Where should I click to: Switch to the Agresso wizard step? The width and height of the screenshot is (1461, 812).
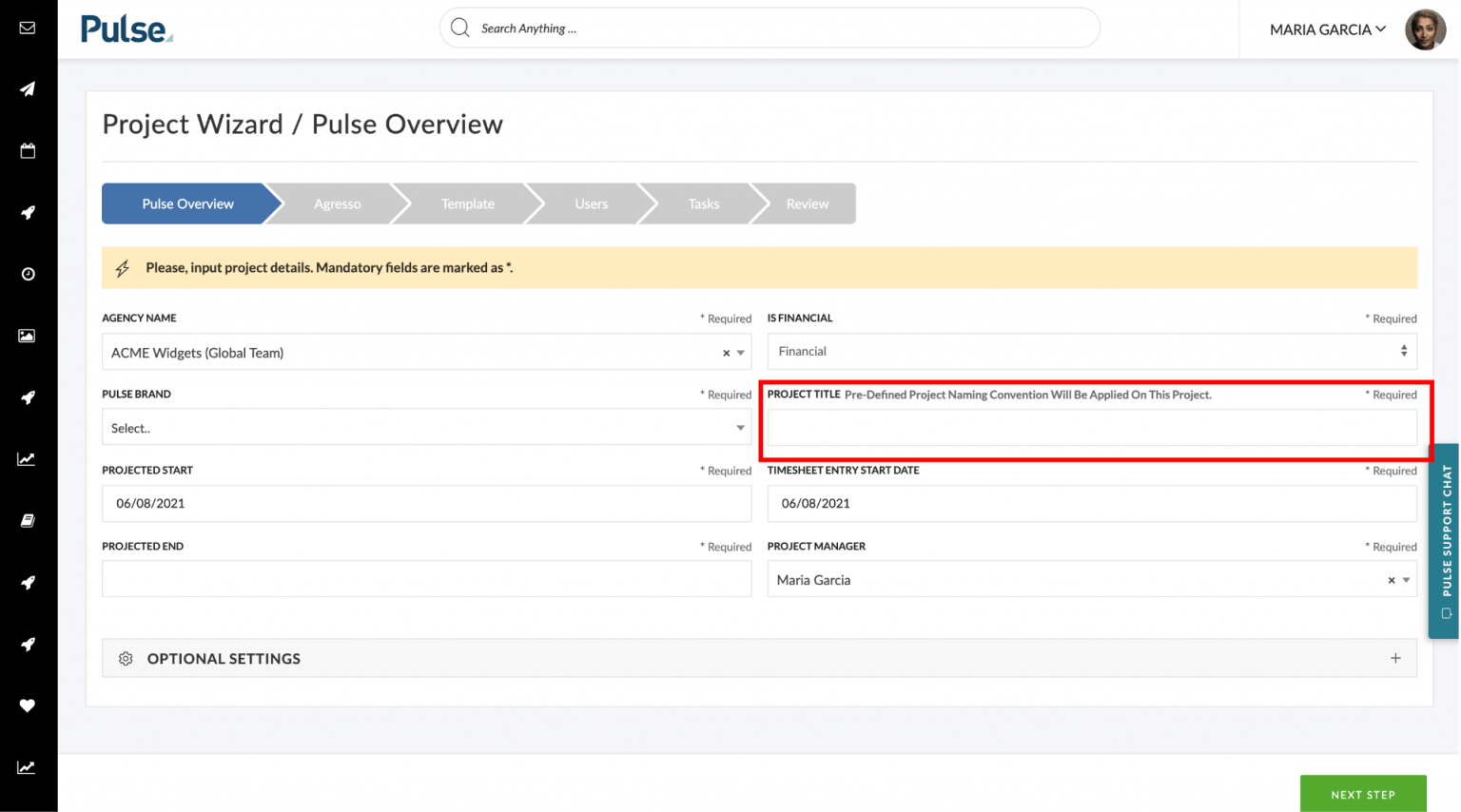point(338,203)
